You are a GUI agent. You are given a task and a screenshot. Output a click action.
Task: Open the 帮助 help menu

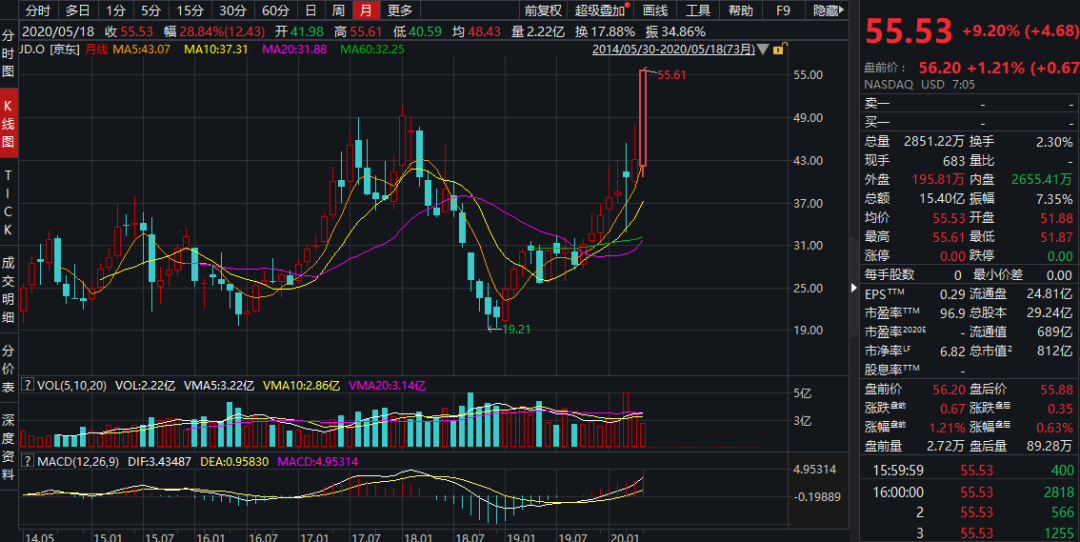(741, 11)
